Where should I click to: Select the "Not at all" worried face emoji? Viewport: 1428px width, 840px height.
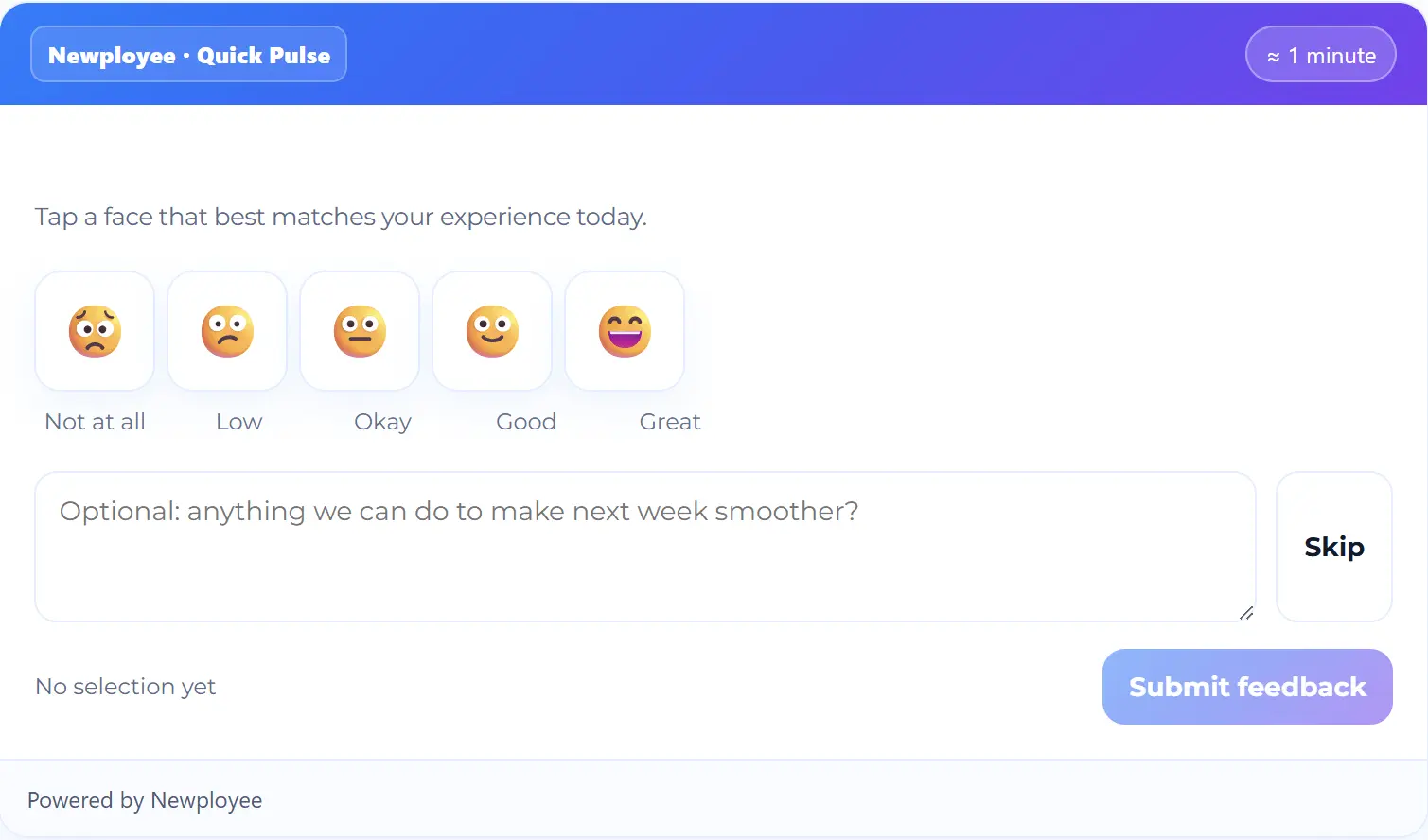click(x=95, y=331)
